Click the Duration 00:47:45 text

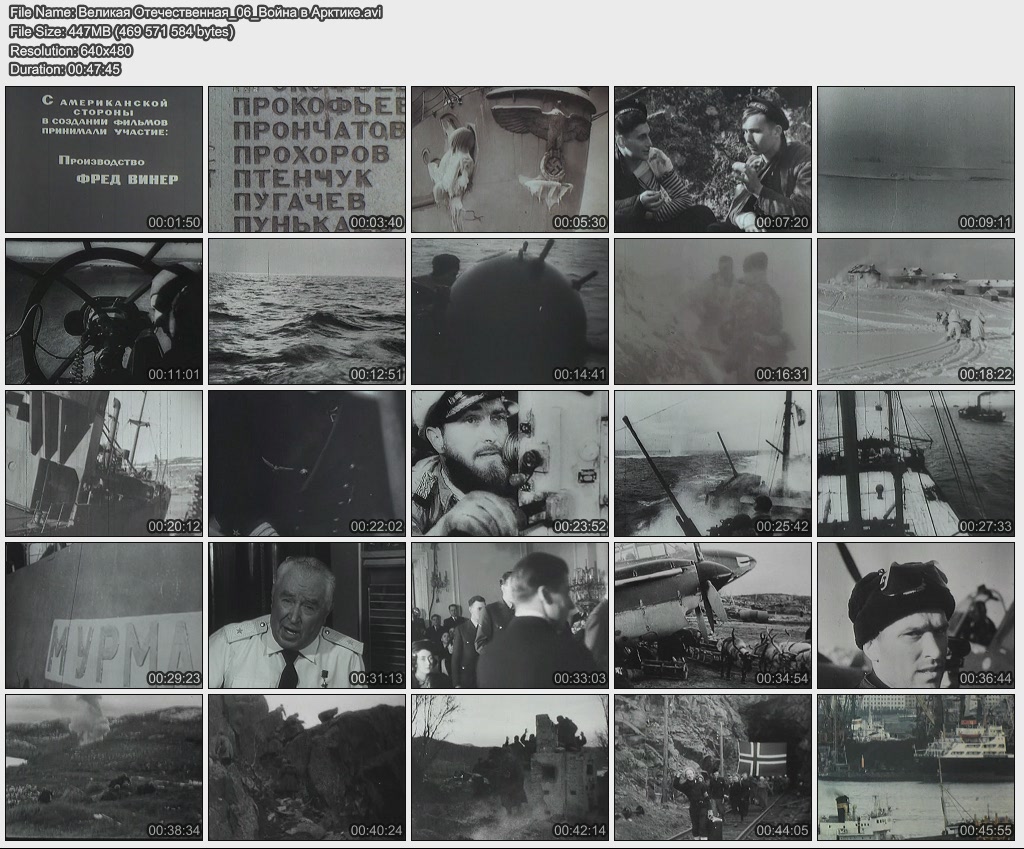pos(65,69)
